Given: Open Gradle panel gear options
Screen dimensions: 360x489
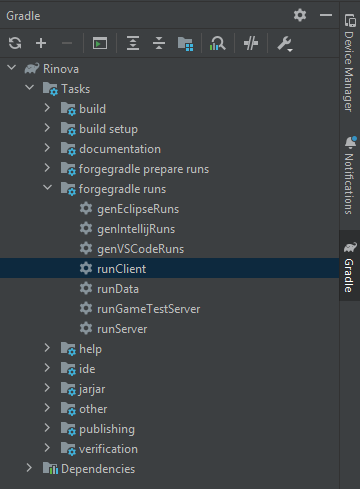Looking at the screenshot, I should coord(300,15).
